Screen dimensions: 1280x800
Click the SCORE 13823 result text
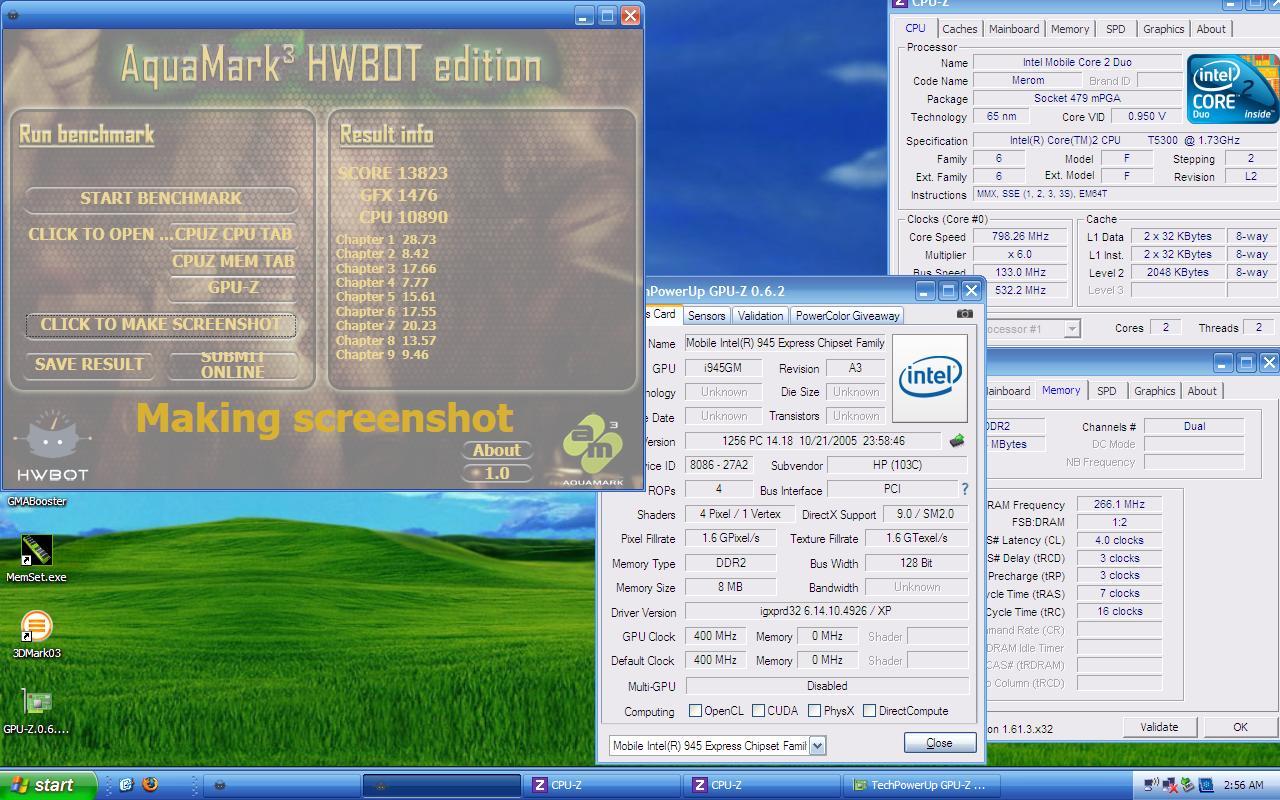[x=392, y=173]
